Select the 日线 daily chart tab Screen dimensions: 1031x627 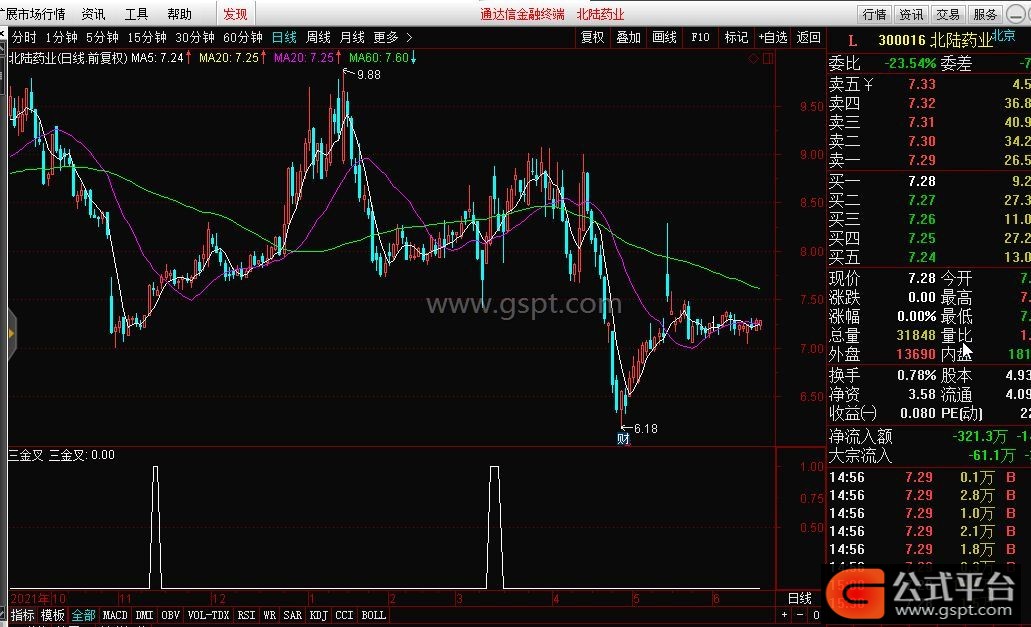(284, 37)
